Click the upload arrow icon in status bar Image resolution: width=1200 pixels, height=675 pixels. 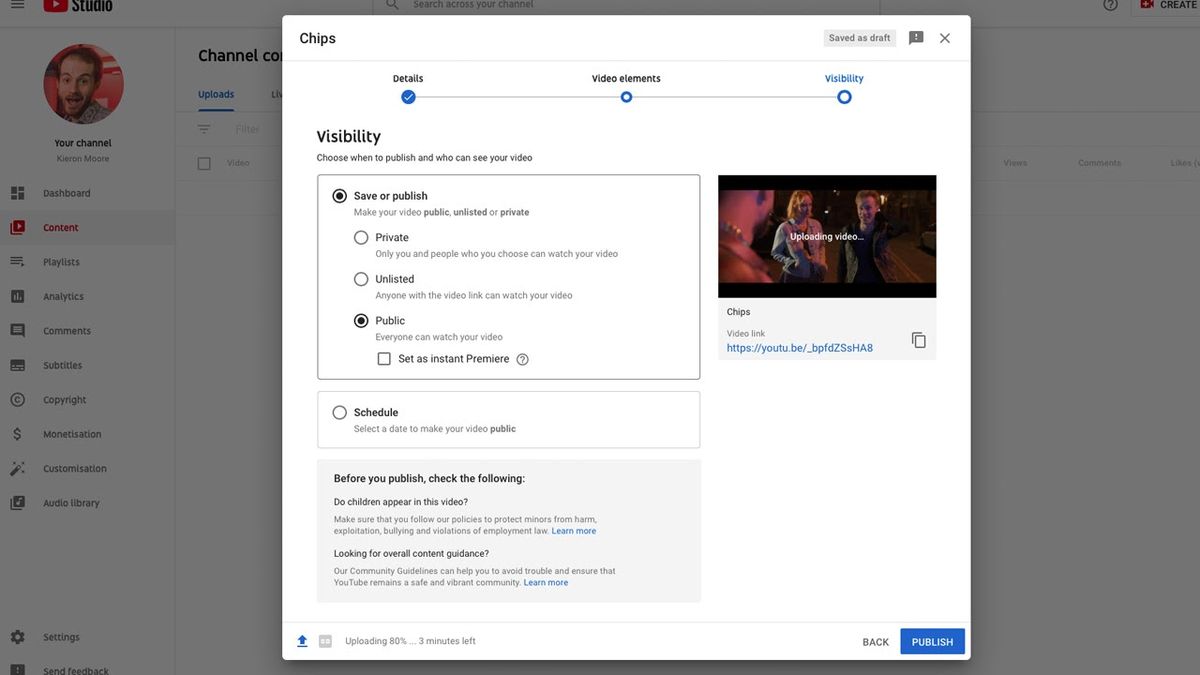click(x=302, y=640)
